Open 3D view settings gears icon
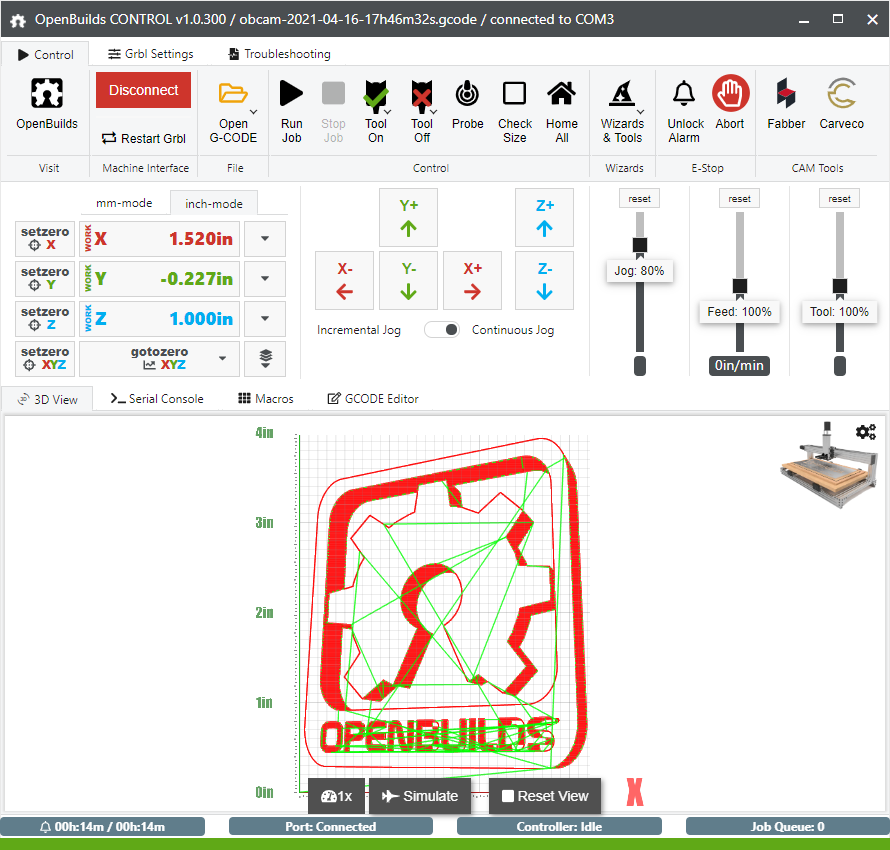 pos(866,432)
